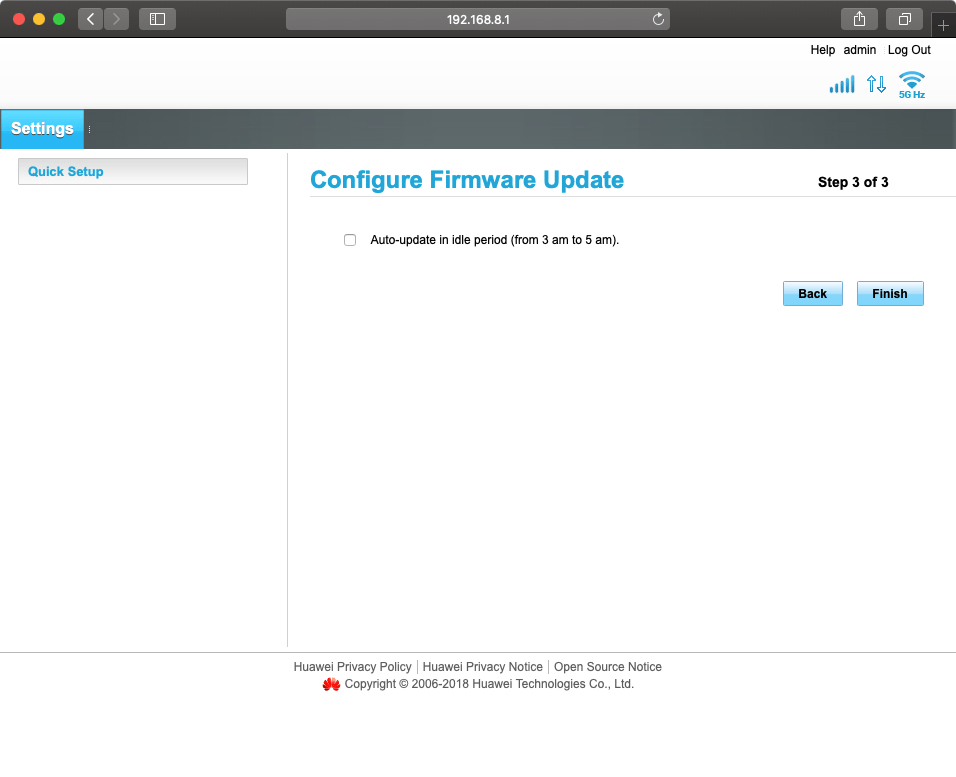This screenshot has height=777, width=956.
Task: Open a new Safari tab
Action: click(x=943, y=25)
